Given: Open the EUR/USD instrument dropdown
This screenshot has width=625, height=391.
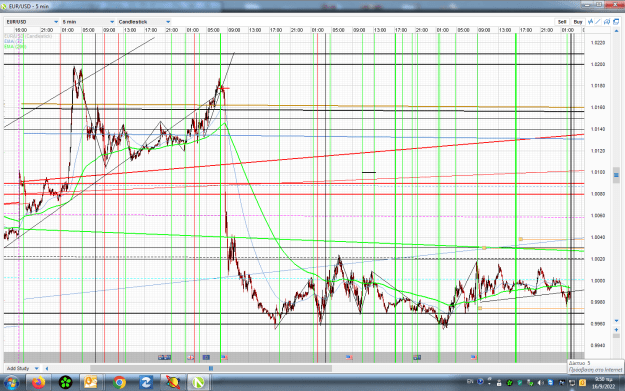Looking at the screenshot, I should click(32, 22).
